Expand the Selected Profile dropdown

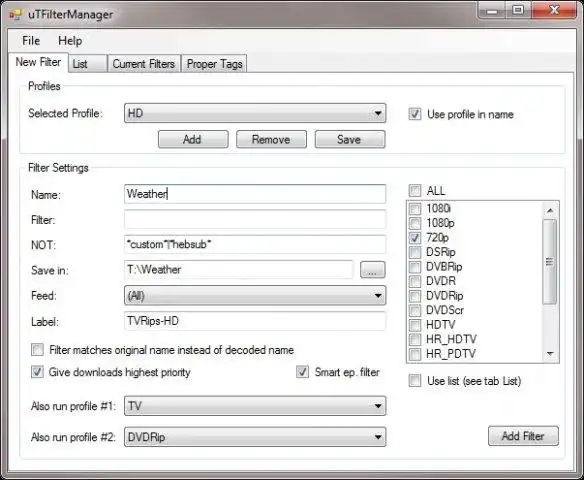point(255,113)
